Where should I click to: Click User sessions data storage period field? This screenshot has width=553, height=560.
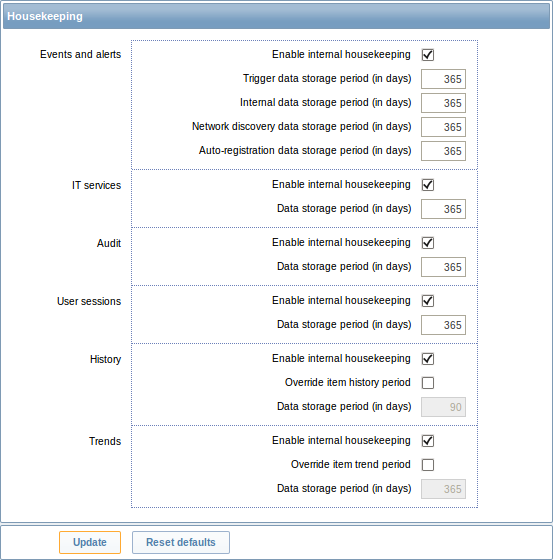tap(443, 325)
